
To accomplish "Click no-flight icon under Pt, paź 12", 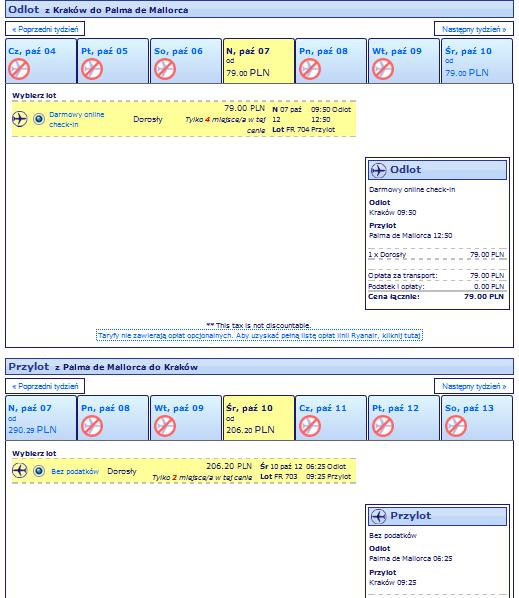I will pos(383,426).
